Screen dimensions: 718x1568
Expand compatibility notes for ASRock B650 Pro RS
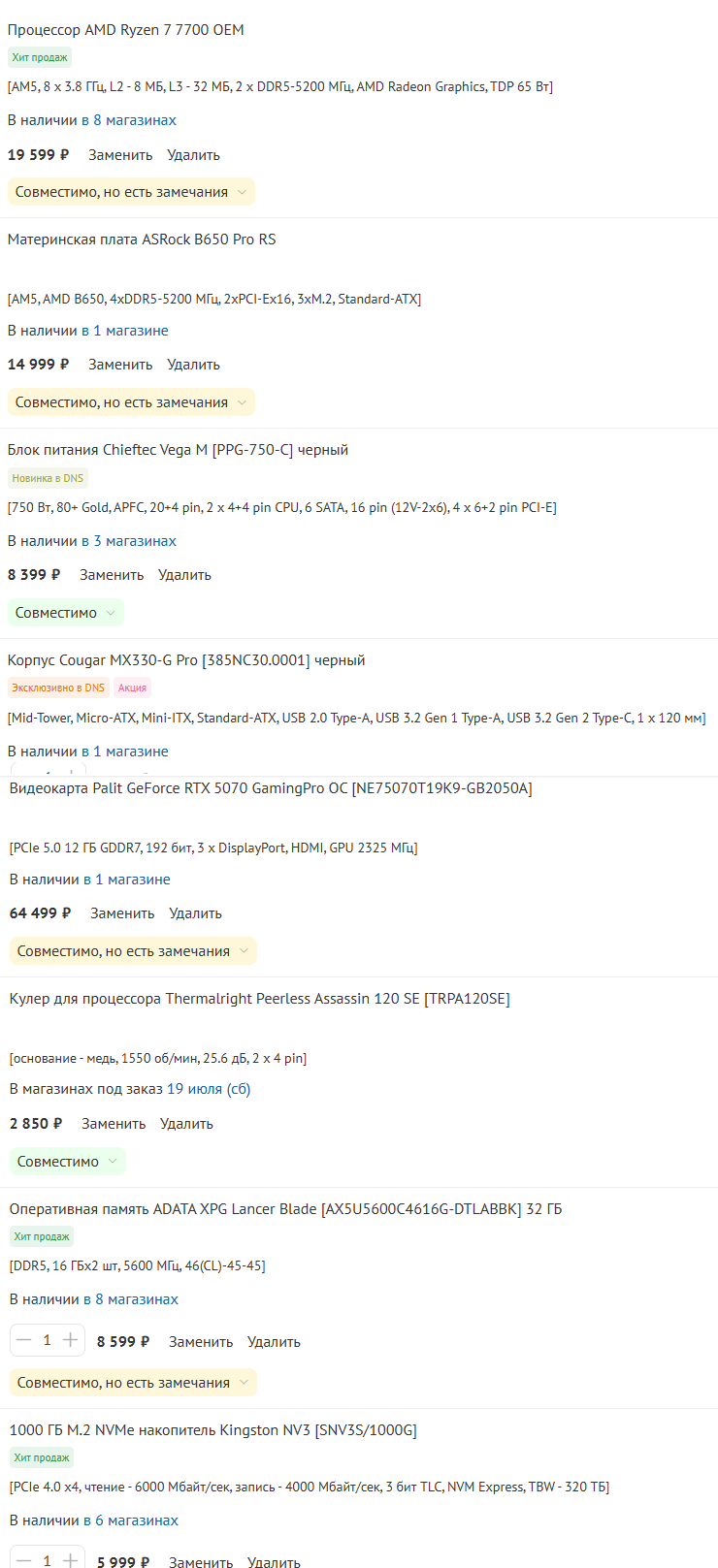click(131, 402)
